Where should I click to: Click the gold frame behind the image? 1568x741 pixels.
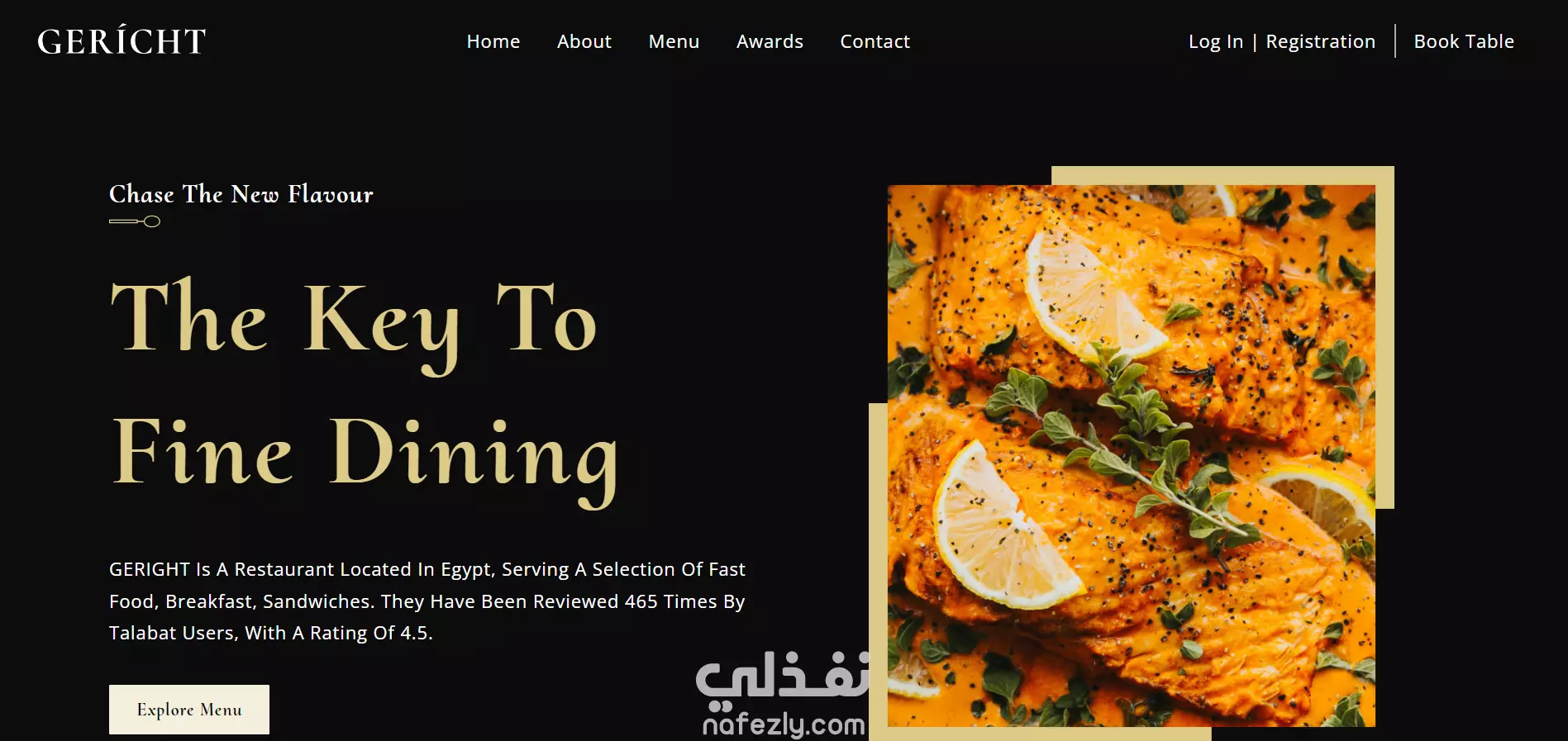point(1385,337)
